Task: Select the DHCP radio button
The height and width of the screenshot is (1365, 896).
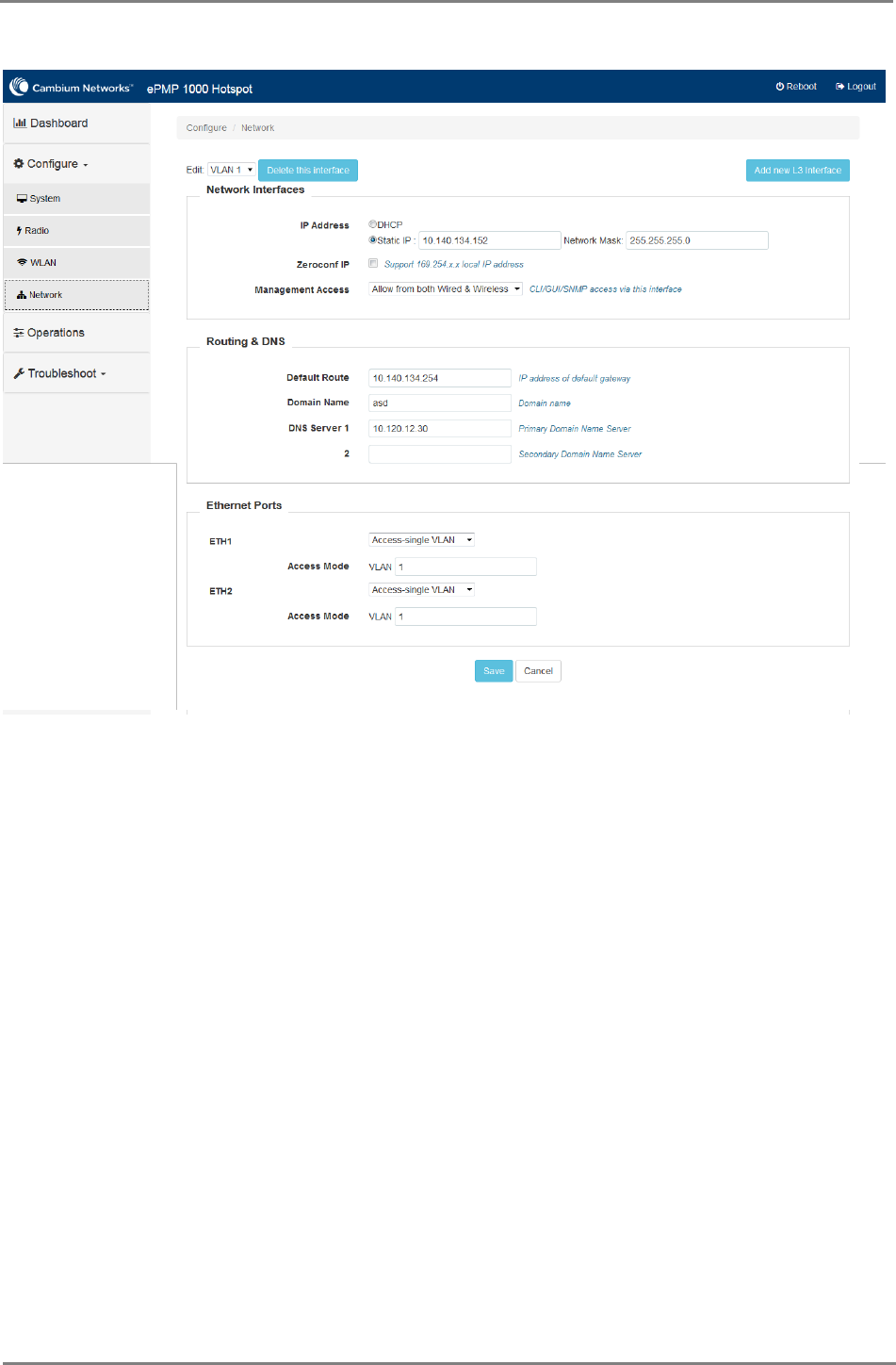Action: [372, 224]
